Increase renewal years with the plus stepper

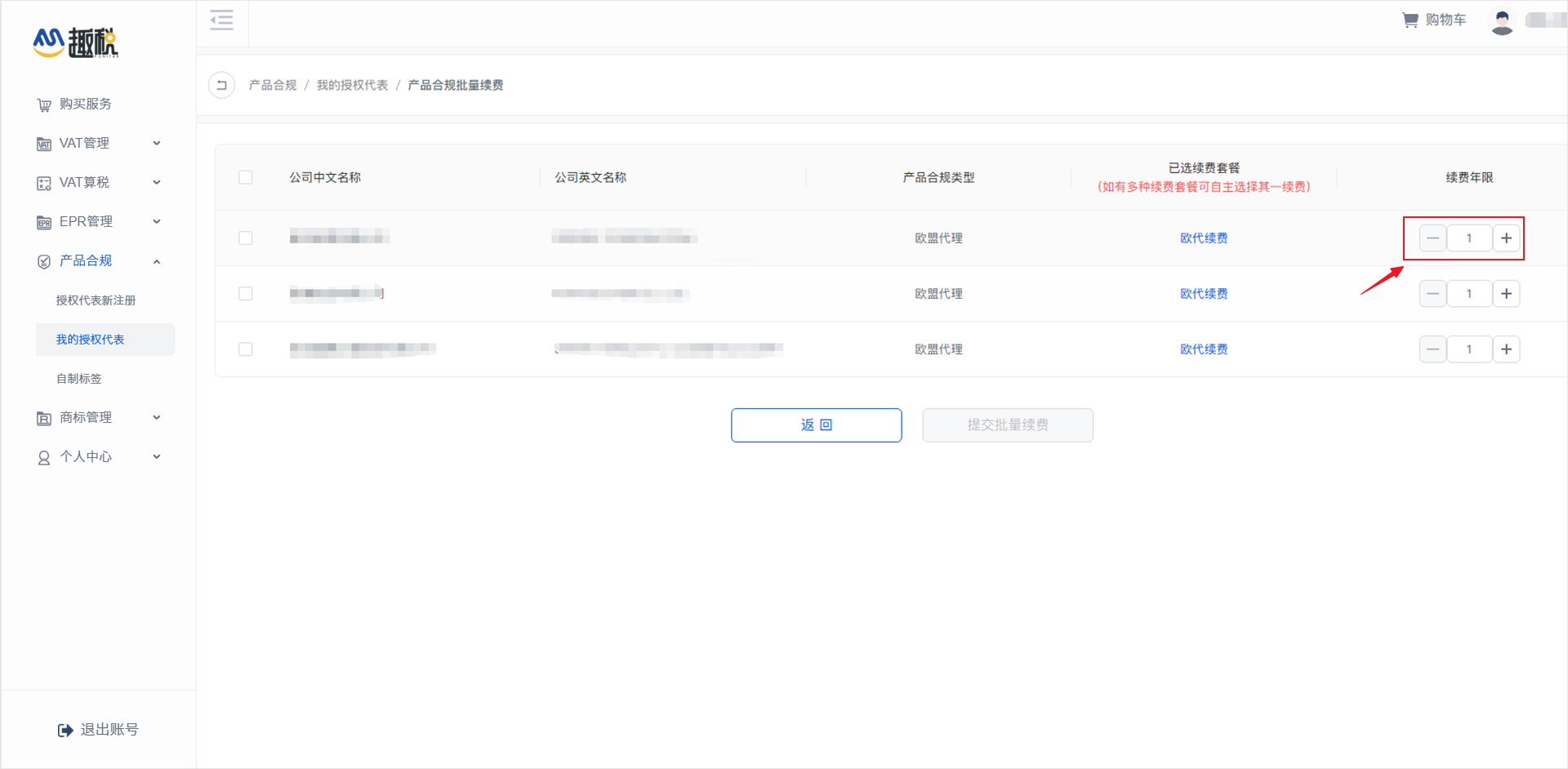[1507, 238]
